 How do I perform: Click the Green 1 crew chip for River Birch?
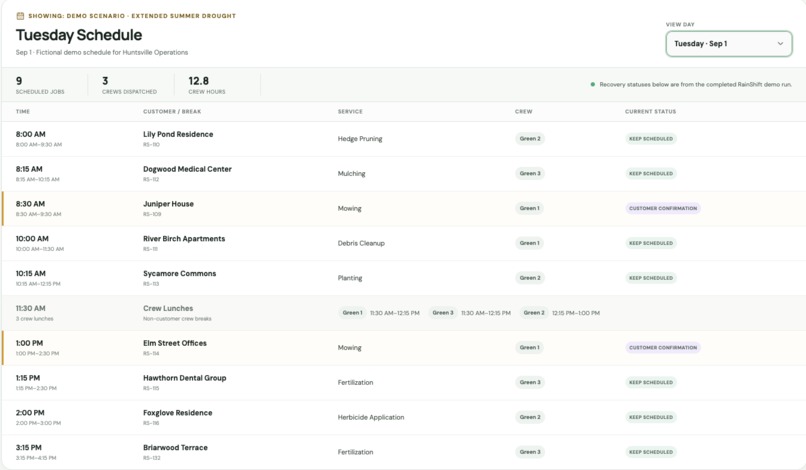pos(529,243)
